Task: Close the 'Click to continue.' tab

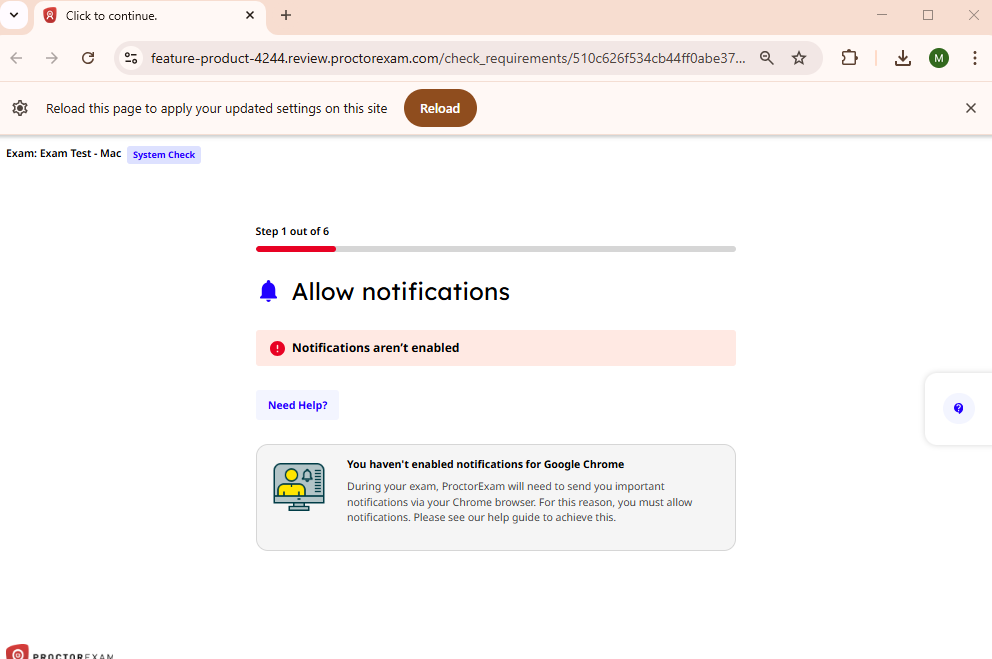Action: pyautogui.click(x=250, y=15)
